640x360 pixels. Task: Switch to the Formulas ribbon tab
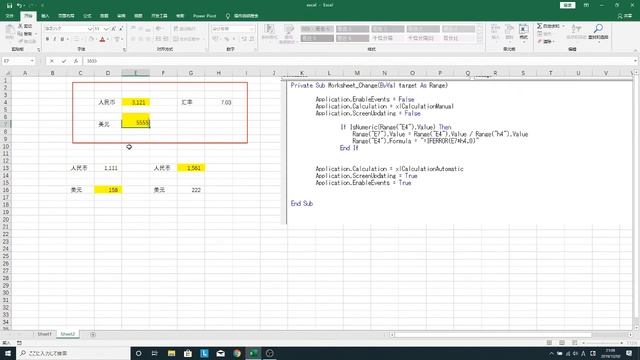[87, 16]
